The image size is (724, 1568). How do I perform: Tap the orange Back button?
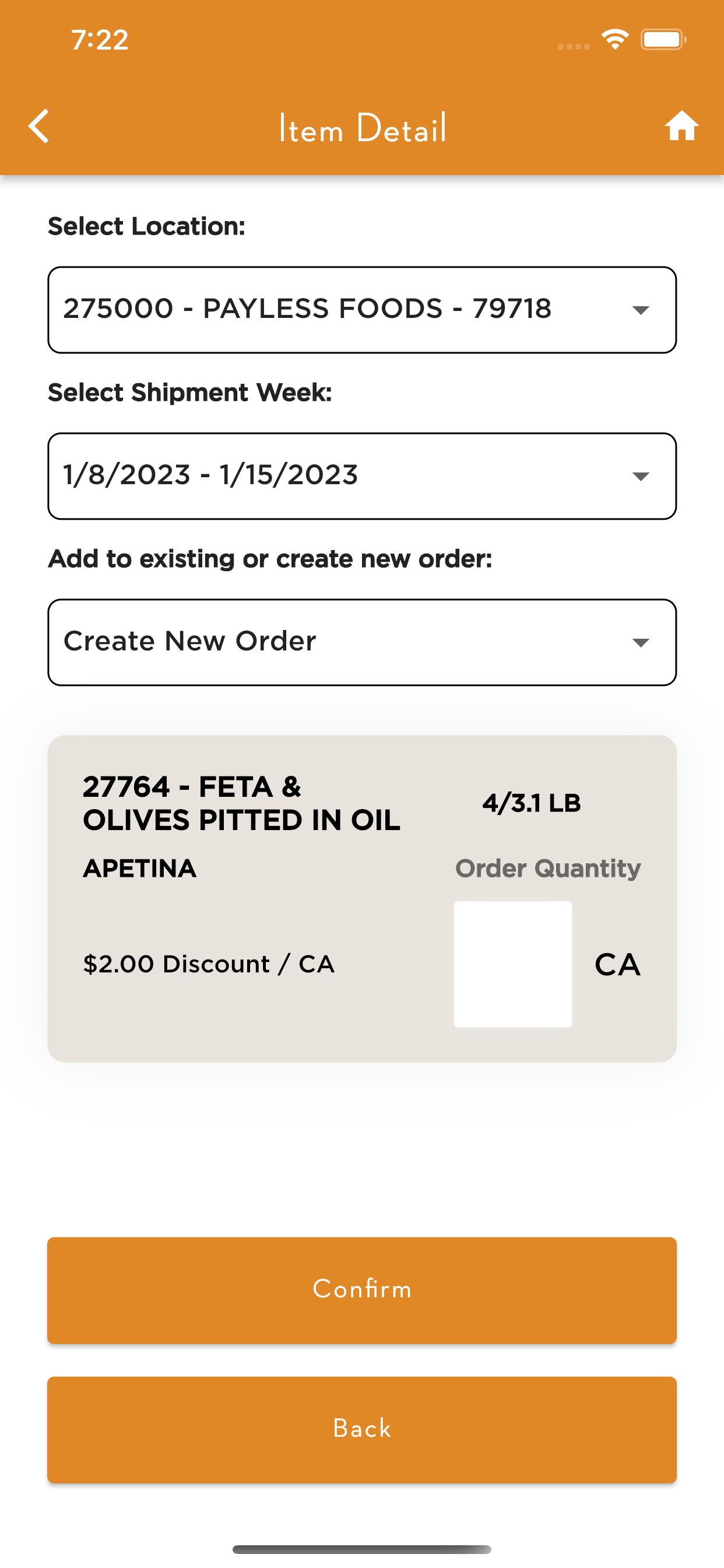click(x=362, y=1430)
